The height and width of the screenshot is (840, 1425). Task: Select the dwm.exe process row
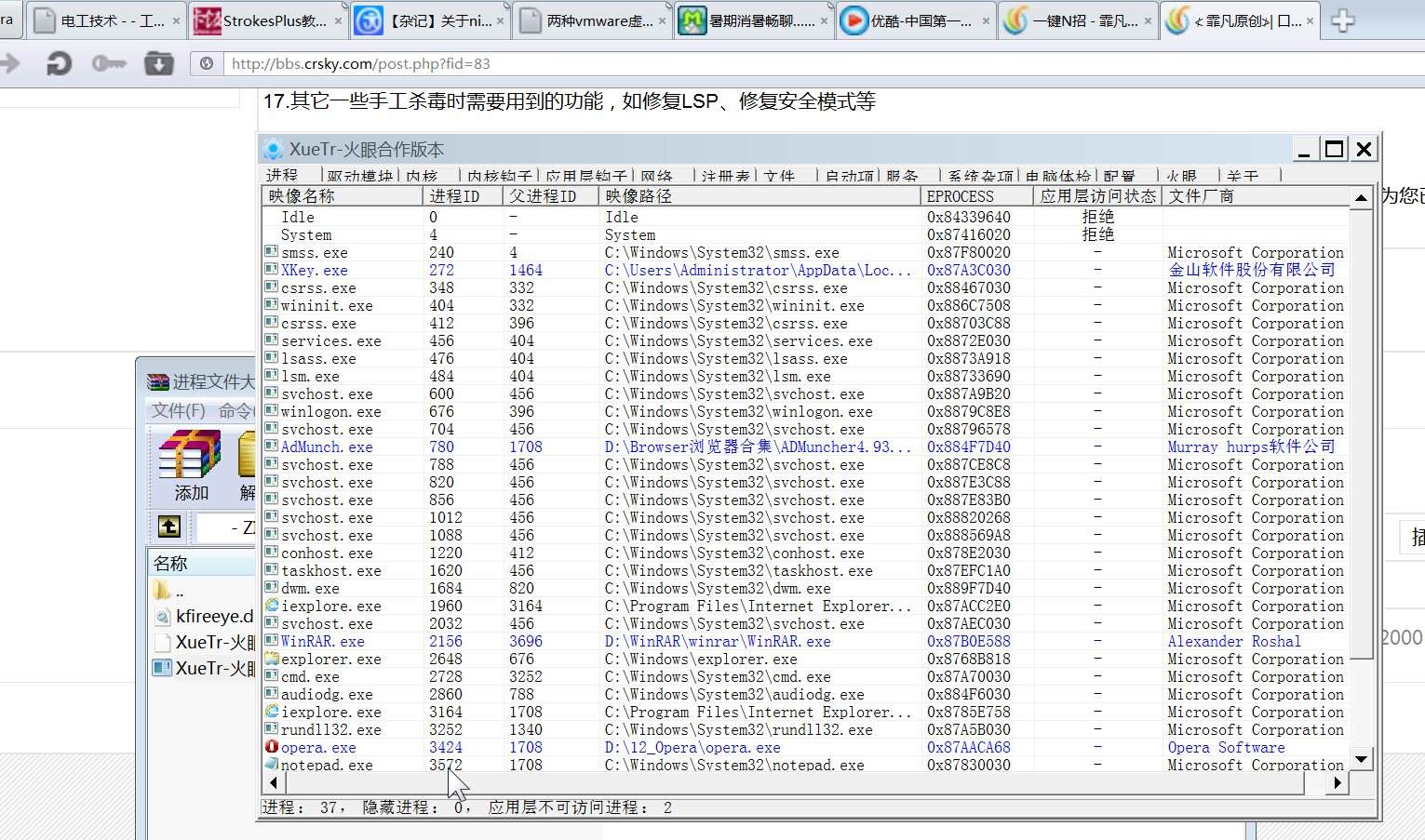[x=805, y=588]
